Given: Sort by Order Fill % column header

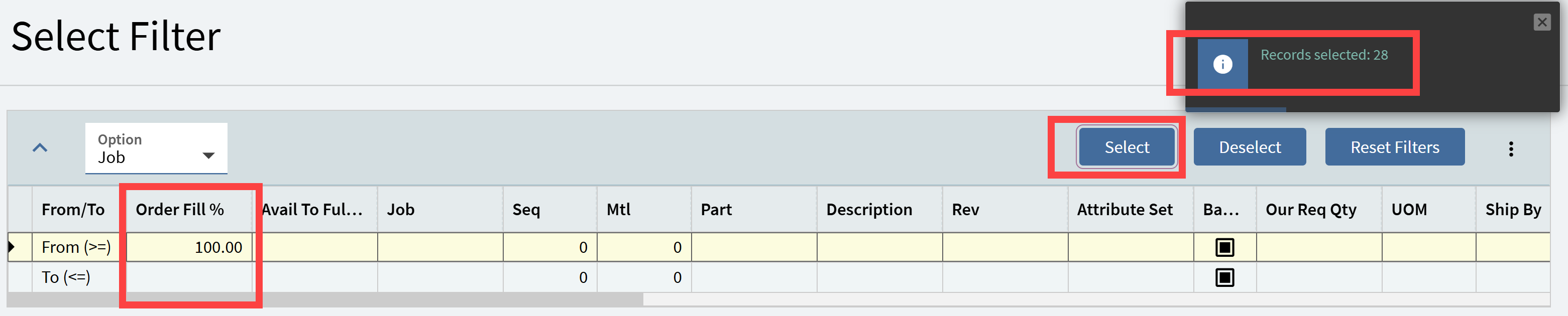Looking at the screenshot, I should point(180,210).
